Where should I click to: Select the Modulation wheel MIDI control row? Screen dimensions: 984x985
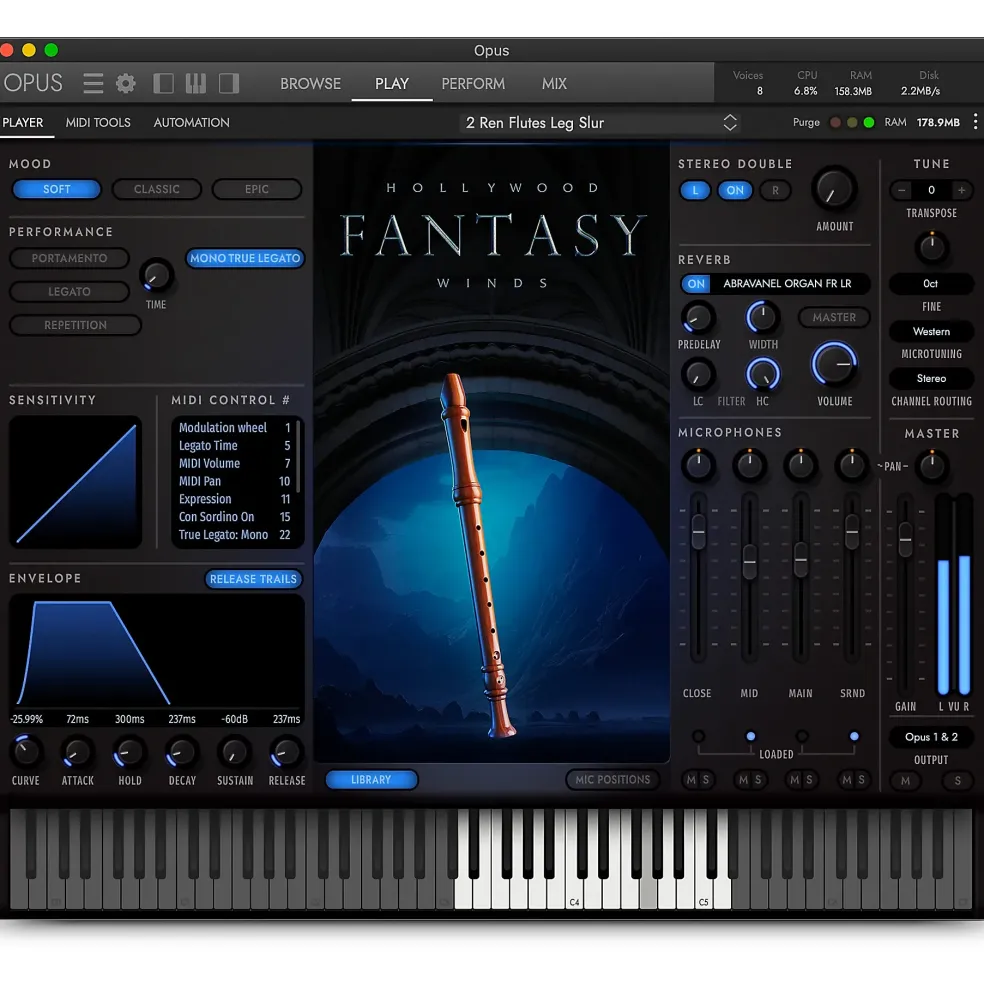point(234,428)
